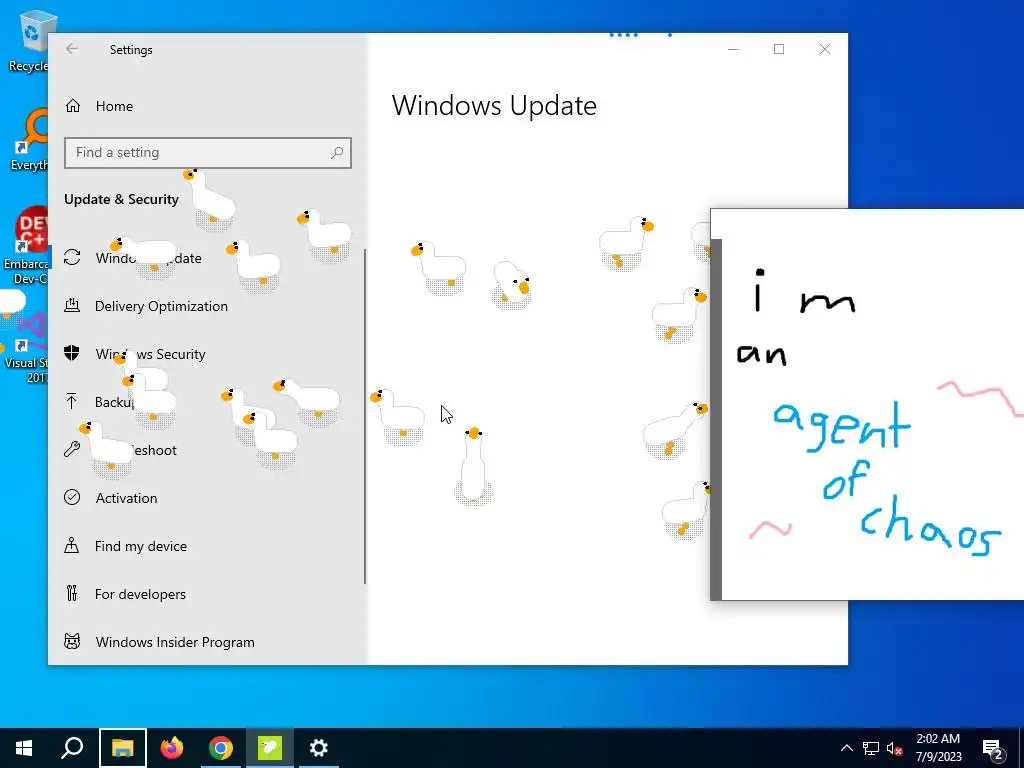
Task: Select the Everything desktop shortcut
Action: click(29, 140)
